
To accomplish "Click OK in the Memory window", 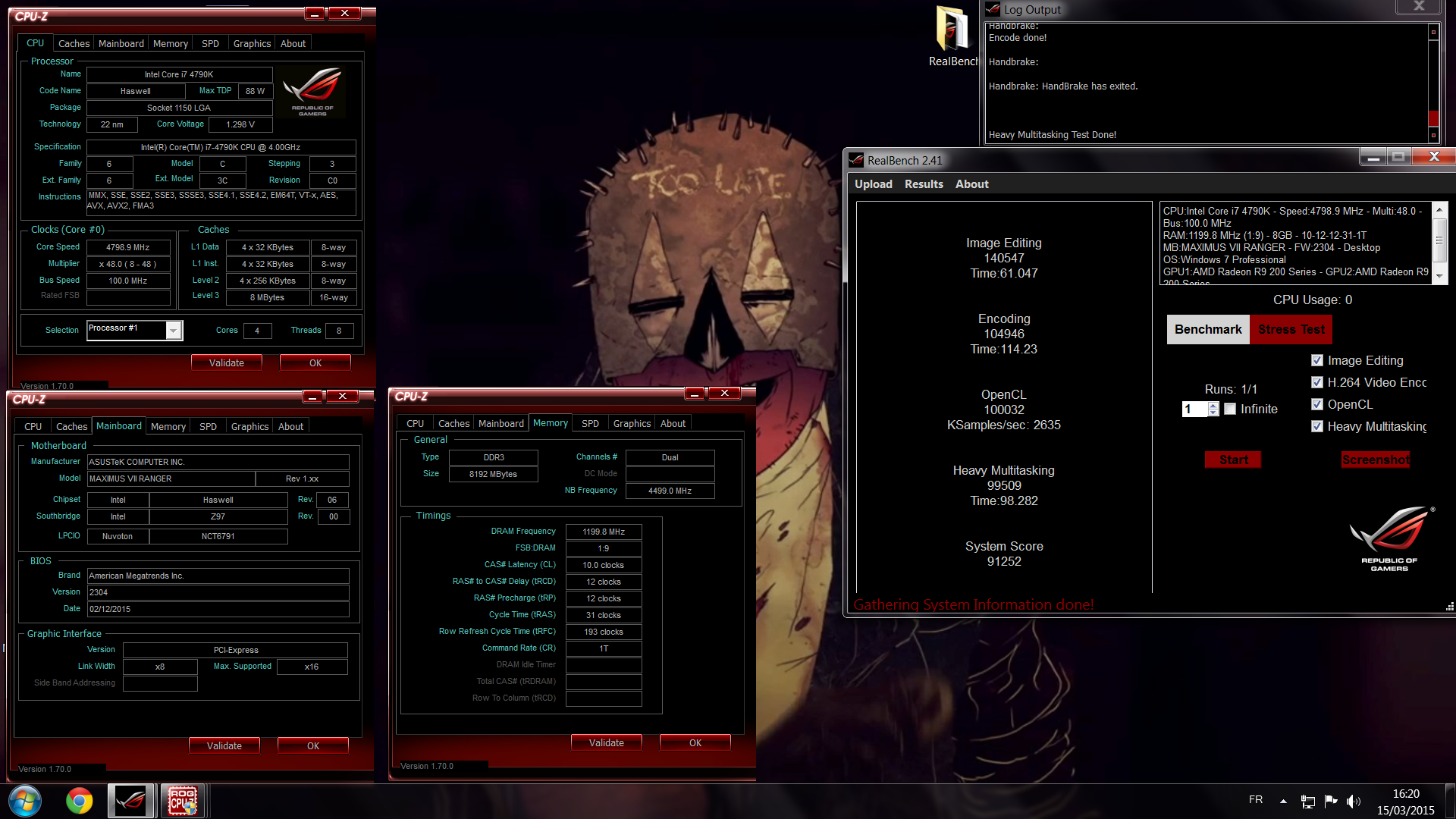I will pyautogui.click(x=695, y=742).
